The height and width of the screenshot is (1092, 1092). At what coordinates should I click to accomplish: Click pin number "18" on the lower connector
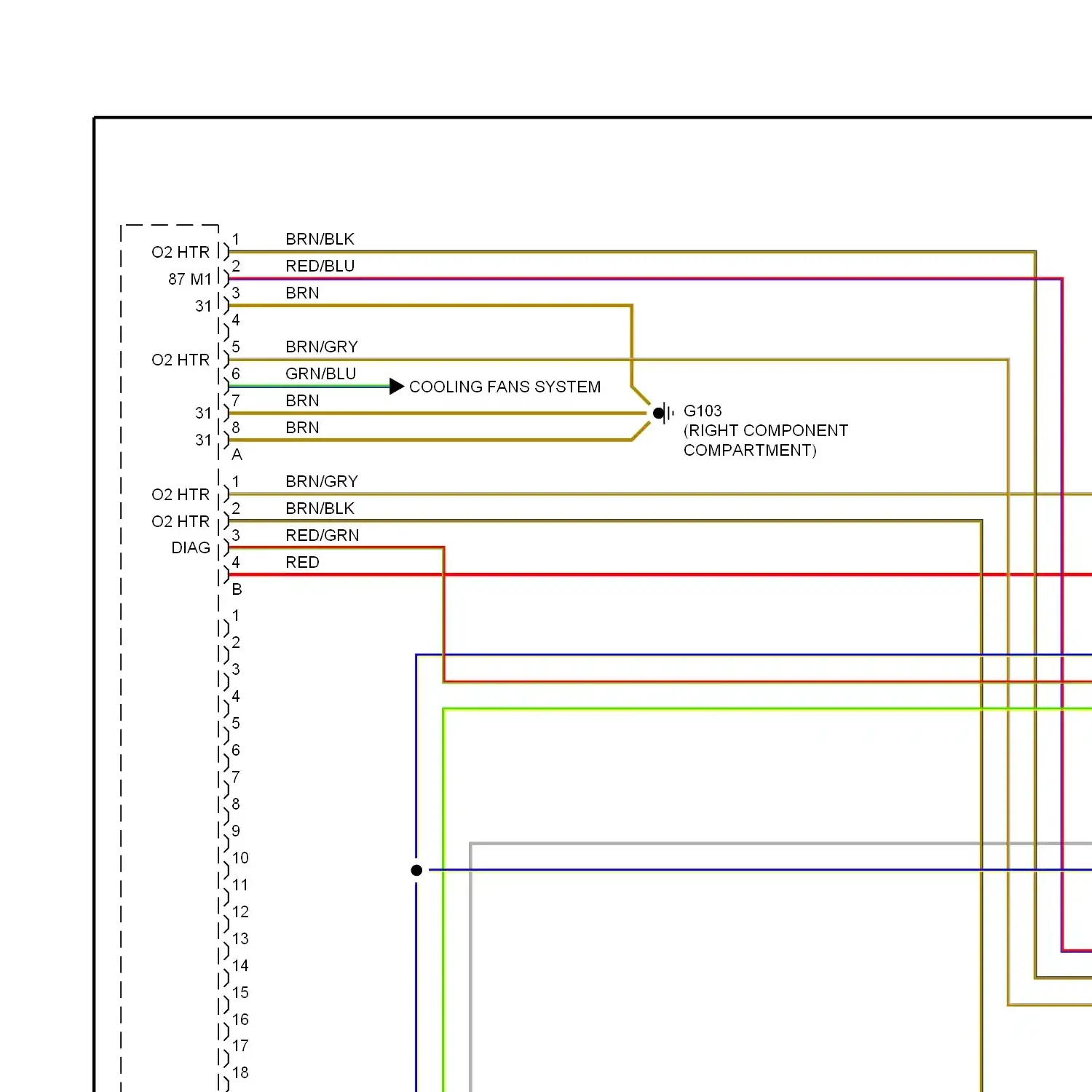click(240, 1072)
